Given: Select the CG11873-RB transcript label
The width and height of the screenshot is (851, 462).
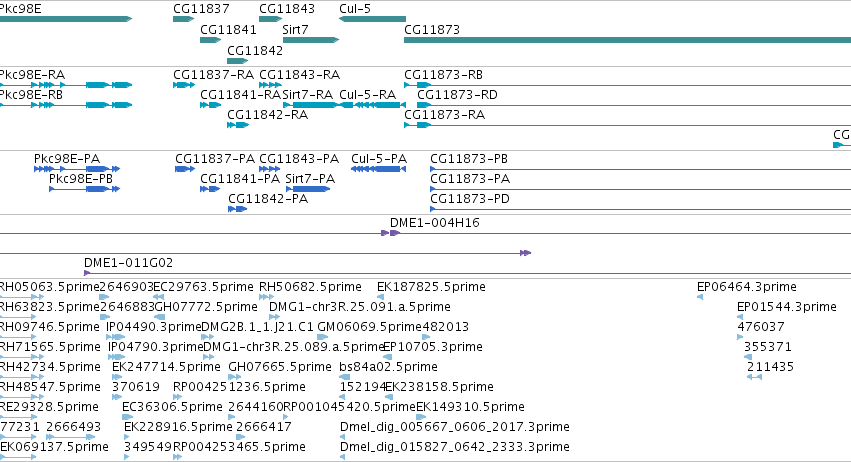Looking at the screenshot, I should point(443,74).
